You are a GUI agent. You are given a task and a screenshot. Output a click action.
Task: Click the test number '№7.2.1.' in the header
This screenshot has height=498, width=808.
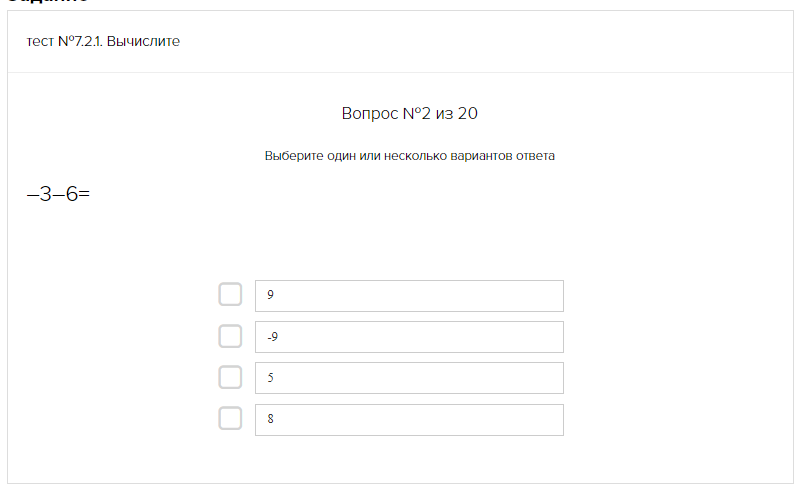(80, 42)
